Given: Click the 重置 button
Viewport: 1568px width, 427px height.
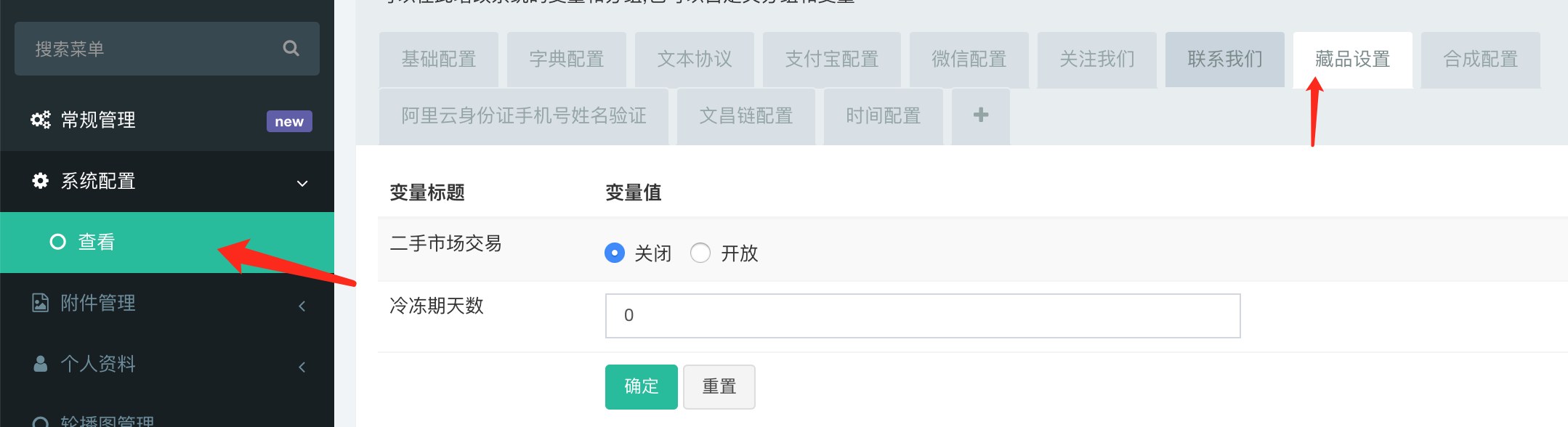Looking at the screenshot, I should point(719,386).
